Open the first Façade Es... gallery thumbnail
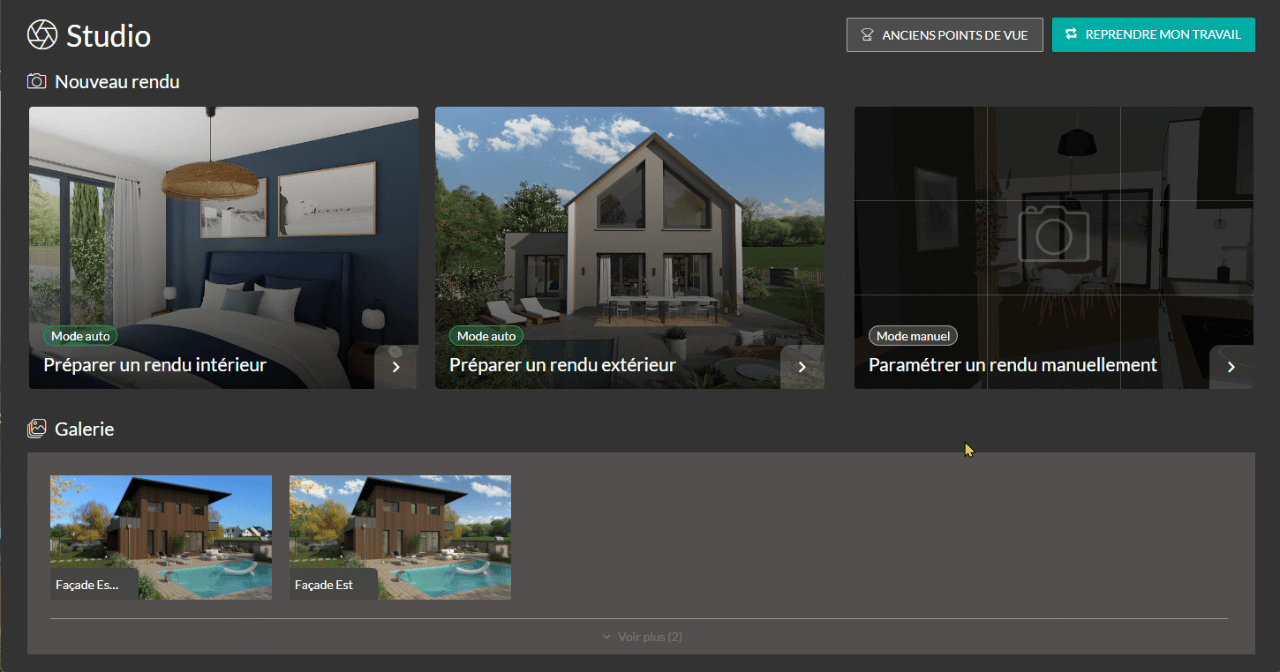 coord(160,537)
